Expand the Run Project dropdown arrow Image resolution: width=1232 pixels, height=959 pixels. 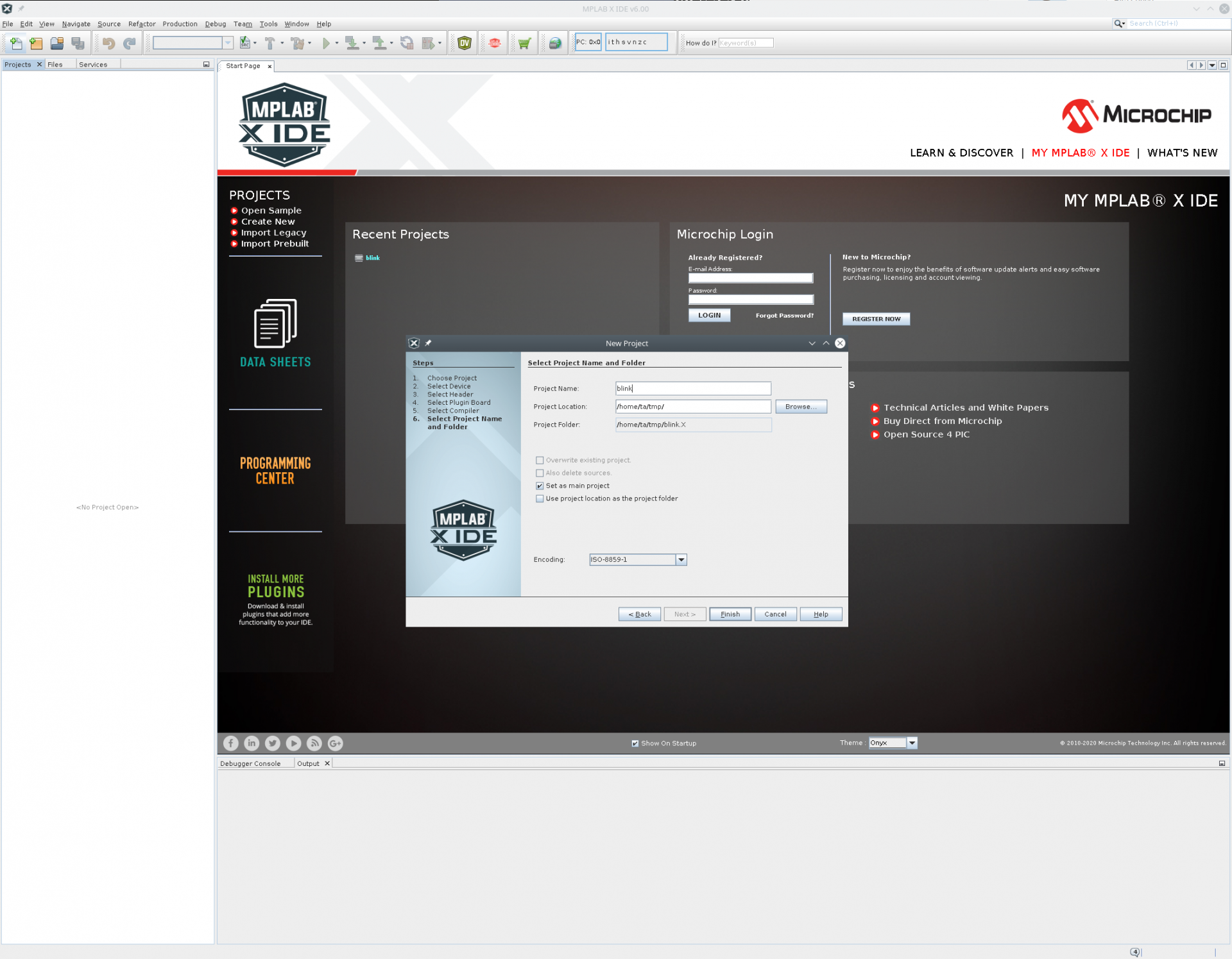tap(337, 43)
